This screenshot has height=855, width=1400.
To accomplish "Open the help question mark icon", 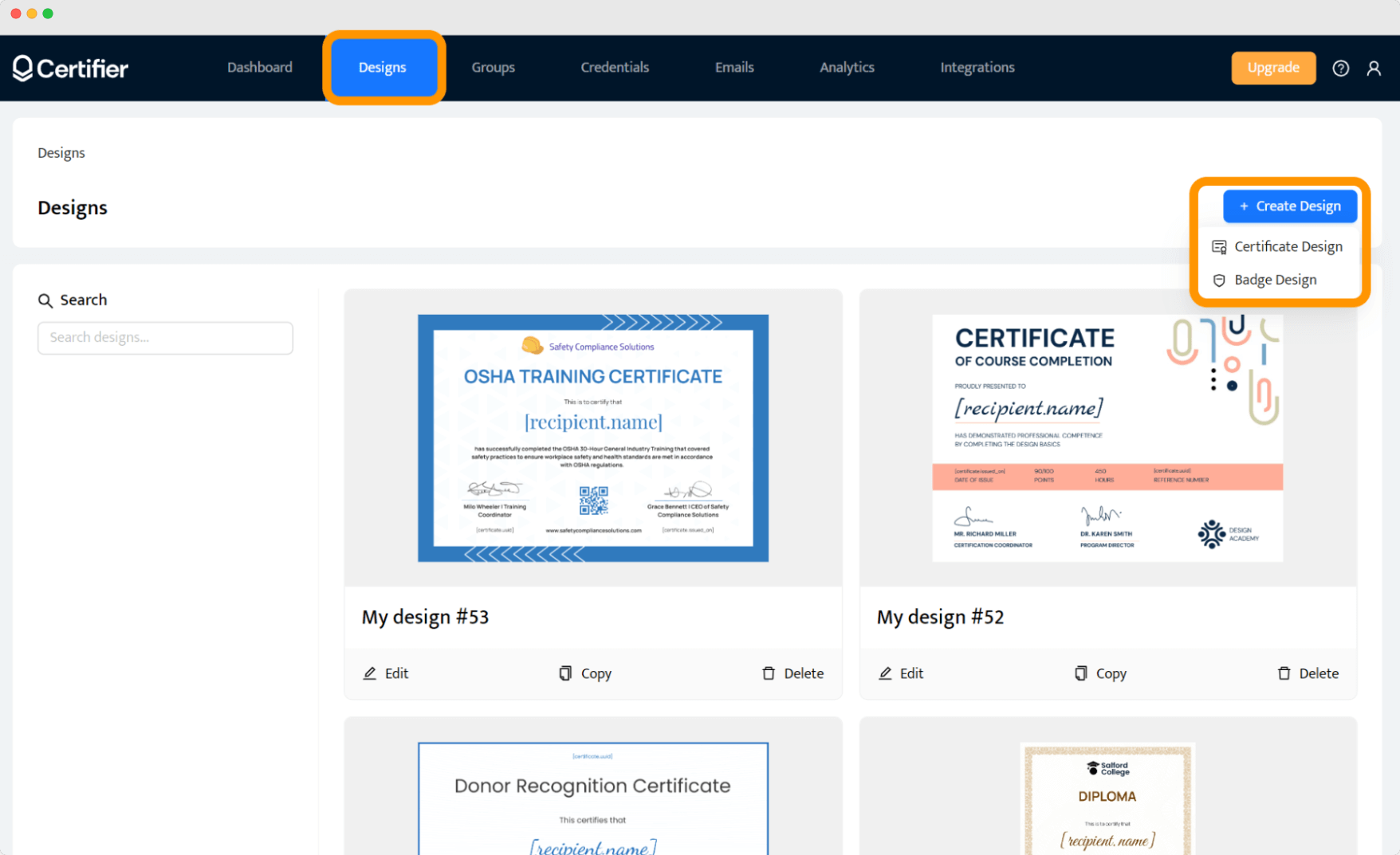I will pos(1341,69).
